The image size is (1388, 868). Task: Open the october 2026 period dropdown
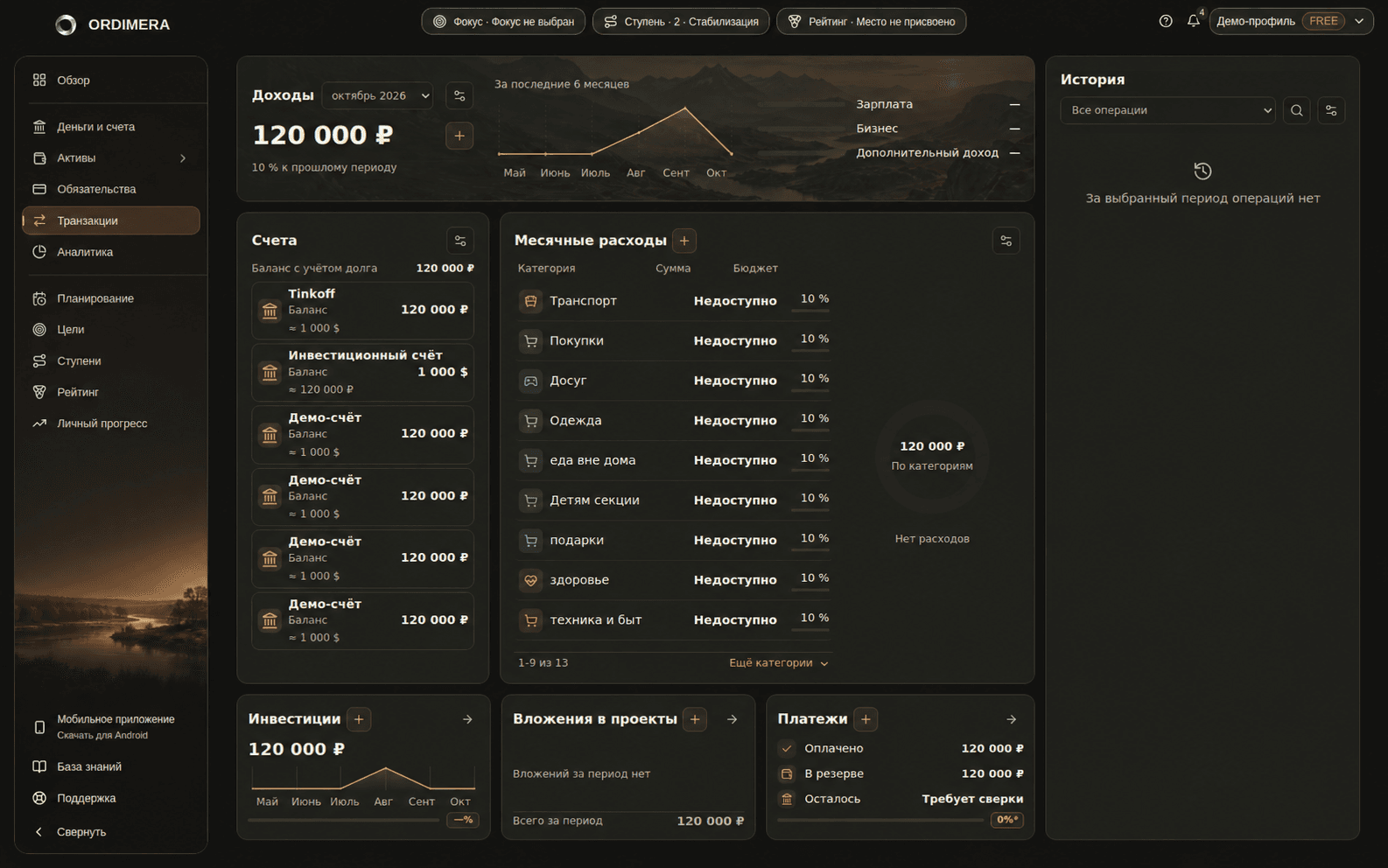378,95
